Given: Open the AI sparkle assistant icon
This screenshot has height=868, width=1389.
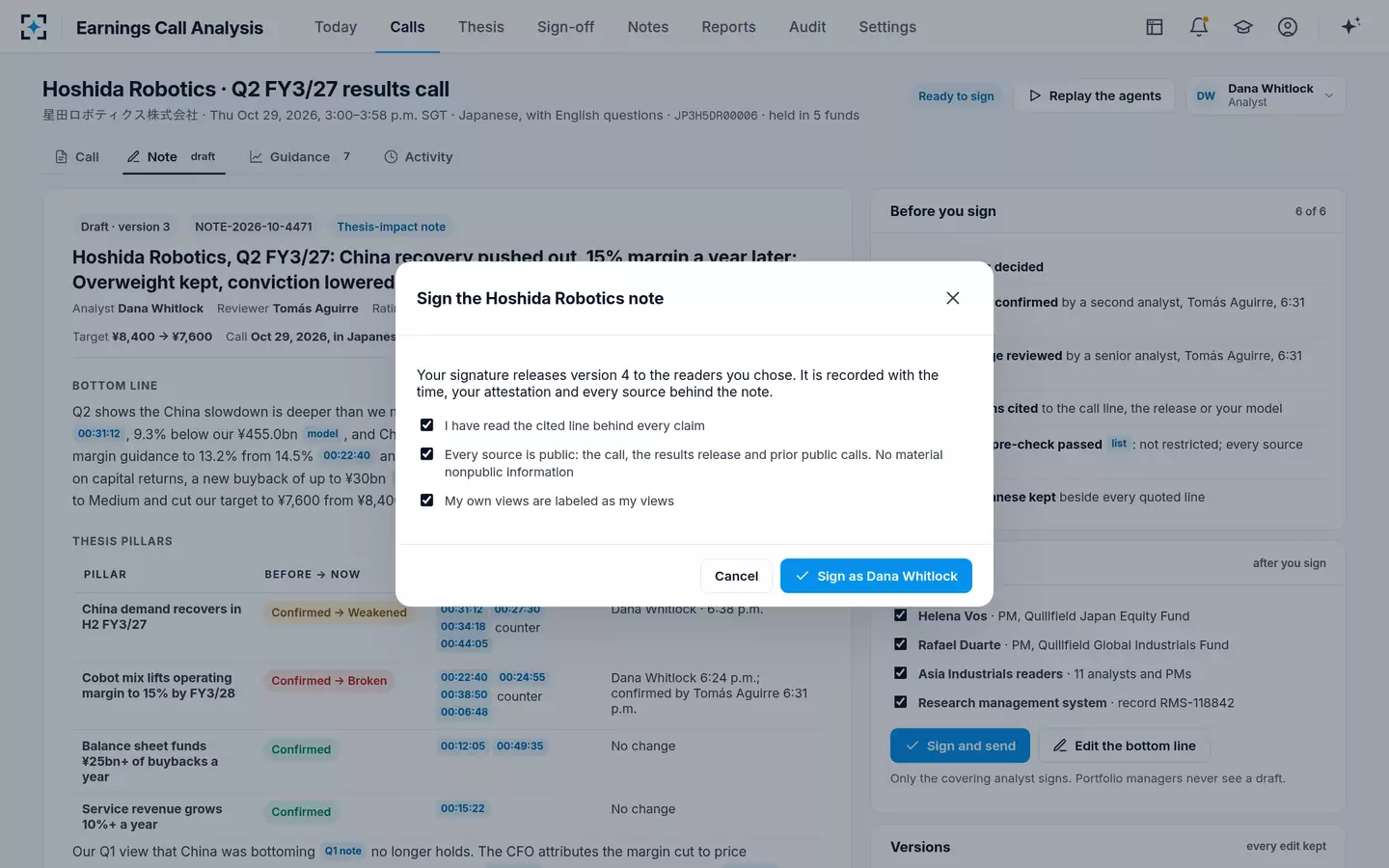Looking at the screenshot, I should click(x=1350, y=26).
